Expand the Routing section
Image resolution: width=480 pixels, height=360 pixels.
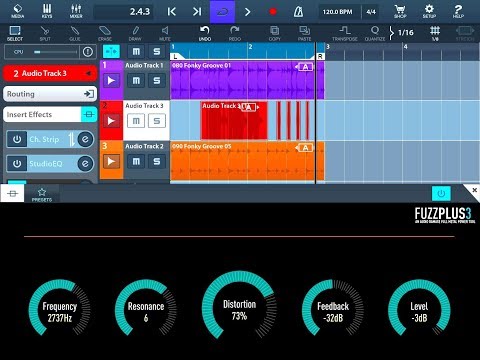tap(50, 94)
